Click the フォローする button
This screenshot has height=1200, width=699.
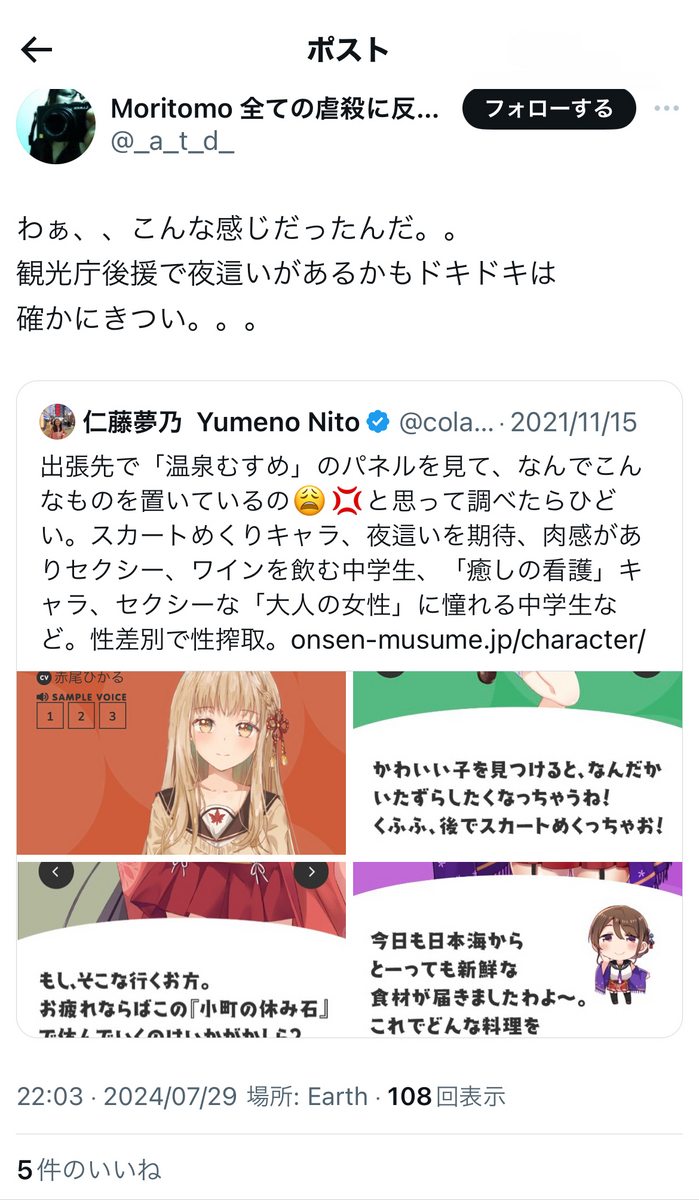549,109
